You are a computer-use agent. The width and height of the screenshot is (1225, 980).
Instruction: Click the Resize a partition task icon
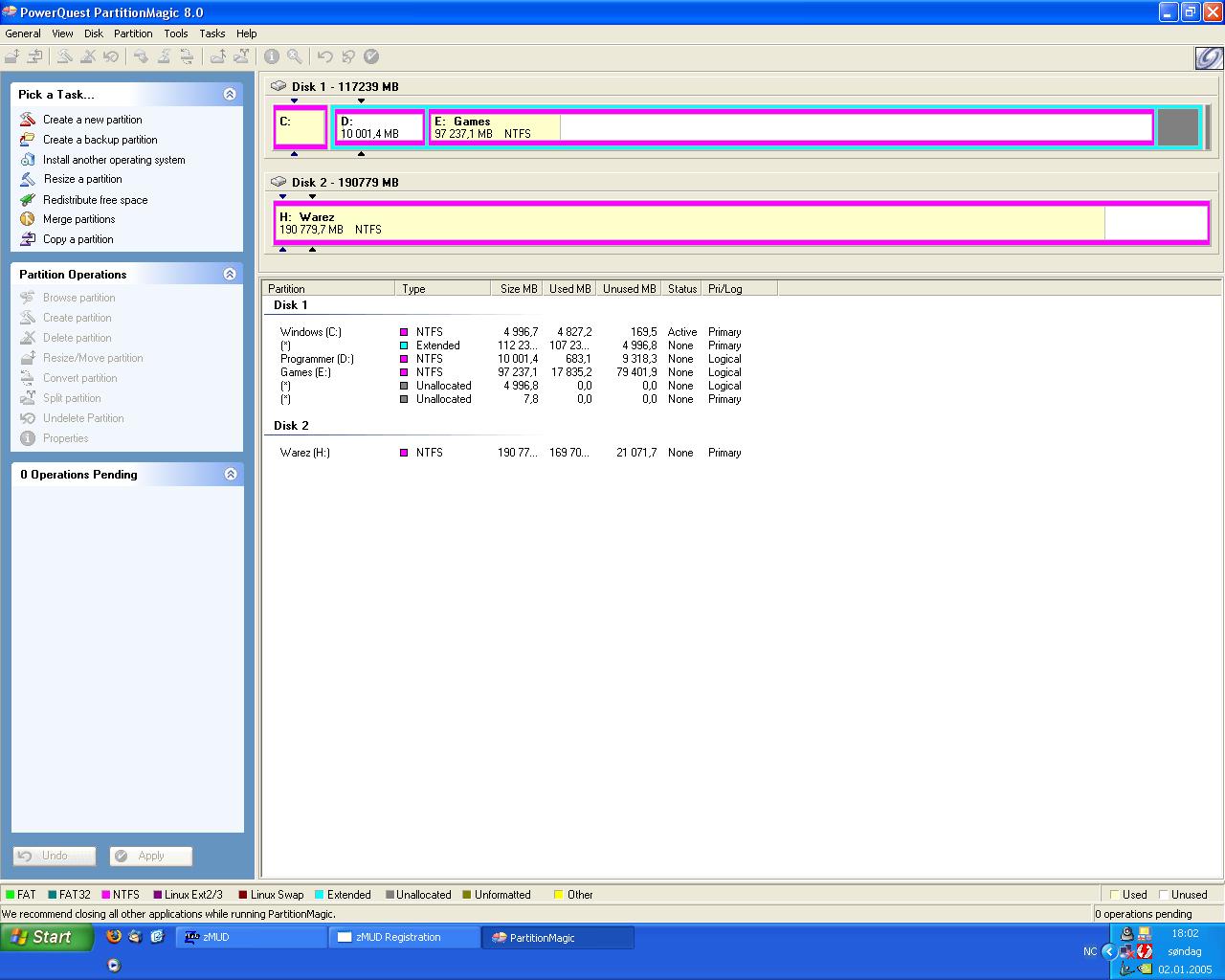[x=27, y=179]
